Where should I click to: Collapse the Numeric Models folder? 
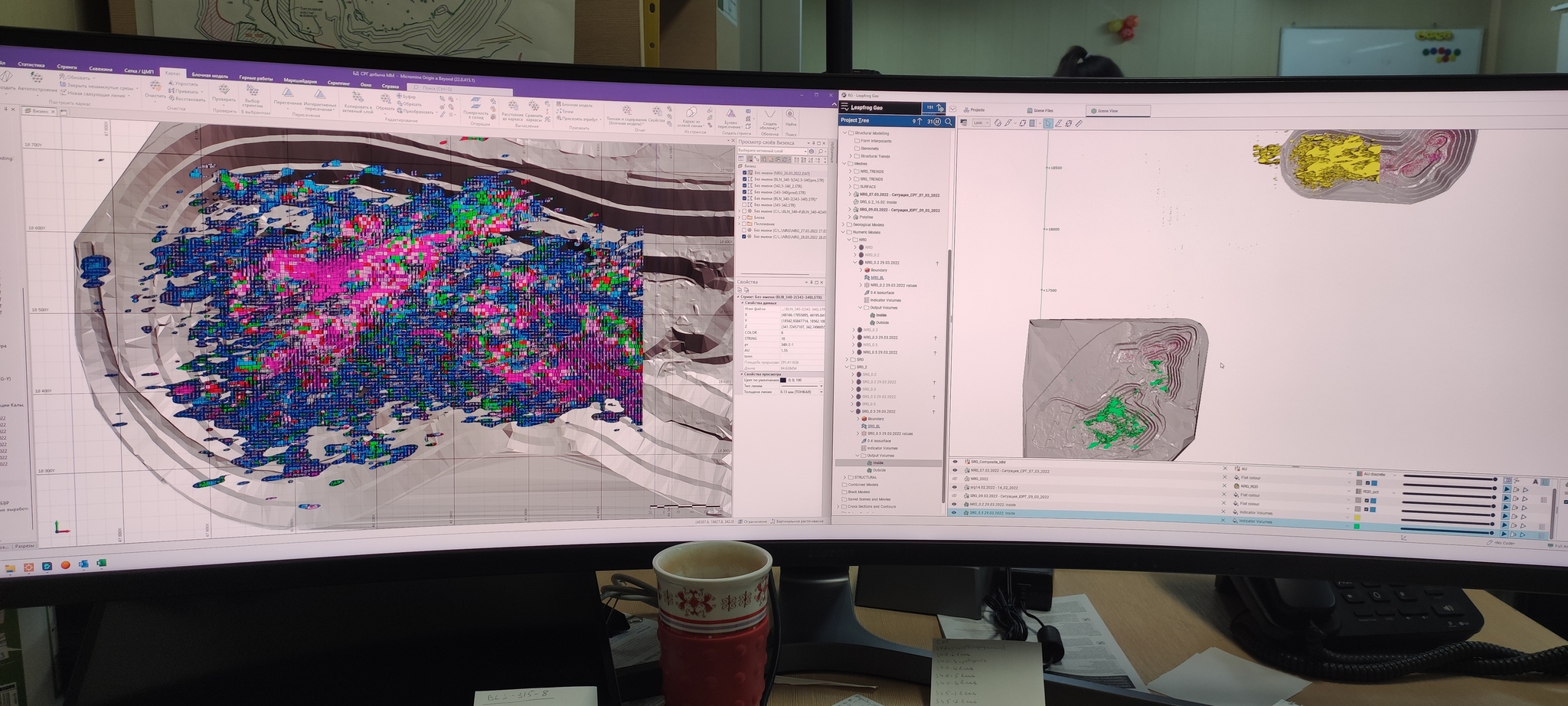coord(843,232)
